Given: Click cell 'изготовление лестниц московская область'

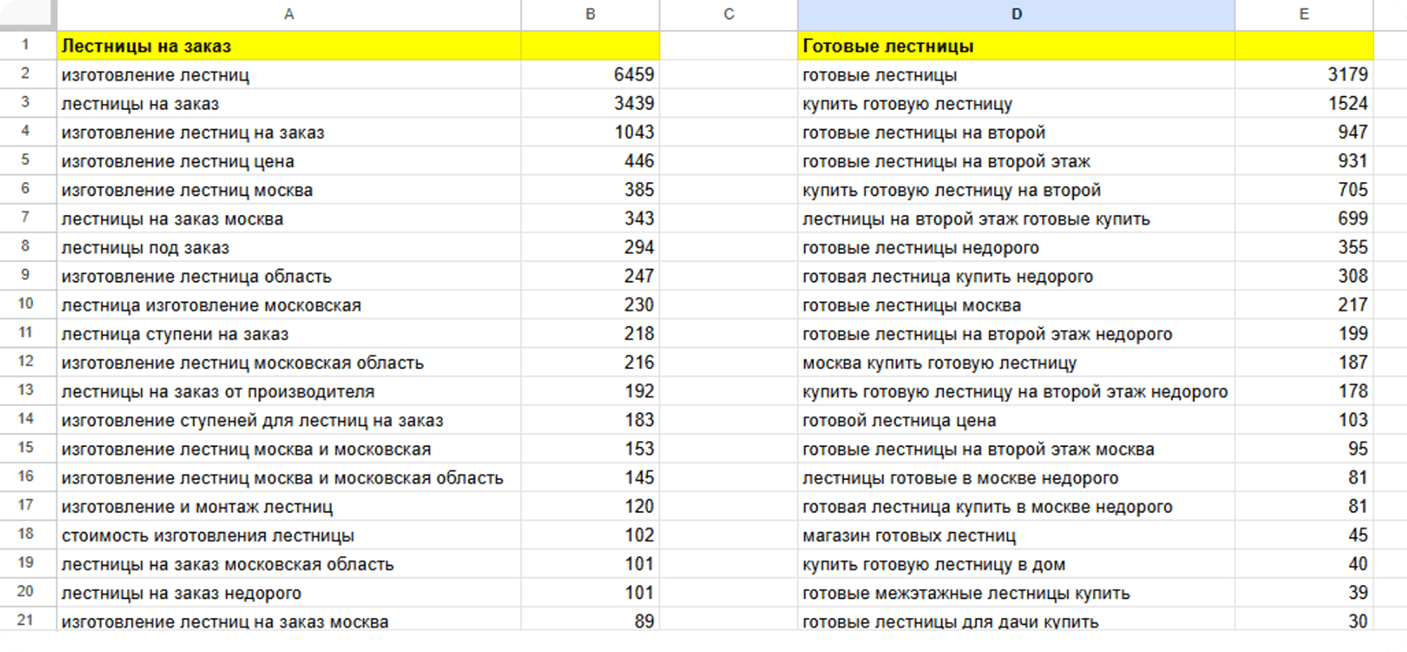Looking at the screenshot, I should point(289,362).
